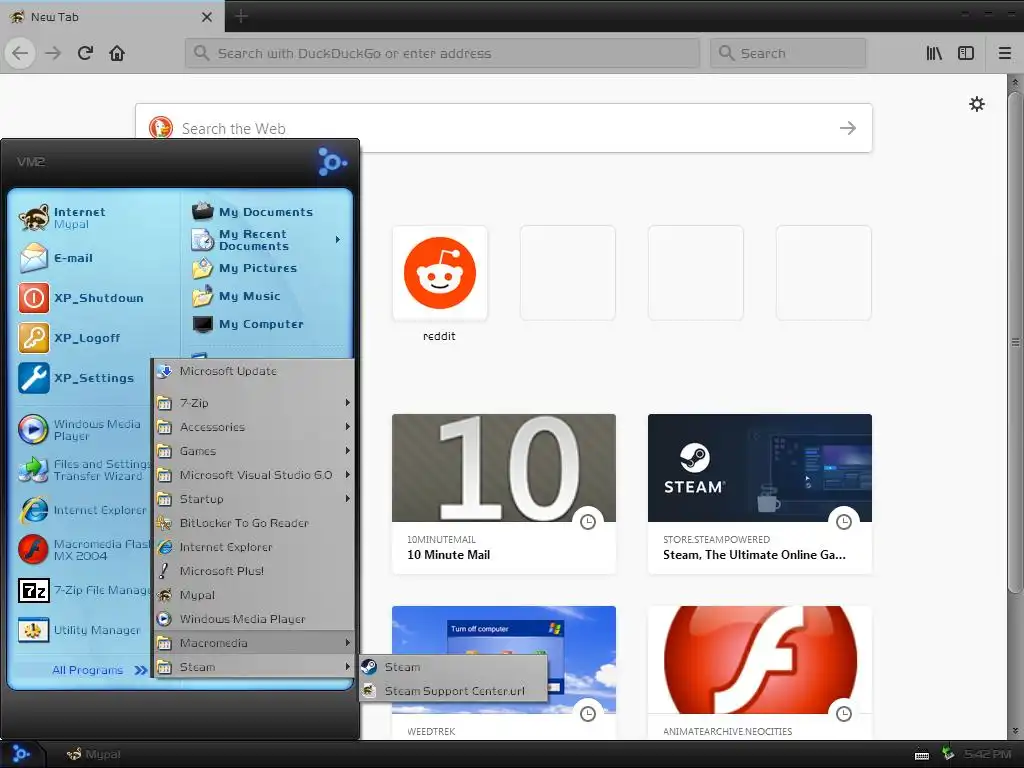Click the page vertical scrollbar thumb

click(x=1014, y=343)
